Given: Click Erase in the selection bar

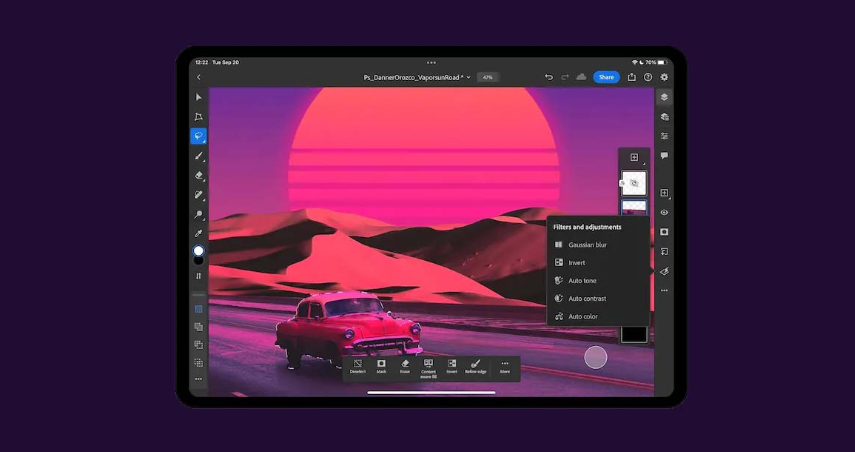Looking at the screenshot, I should point(405,366).
